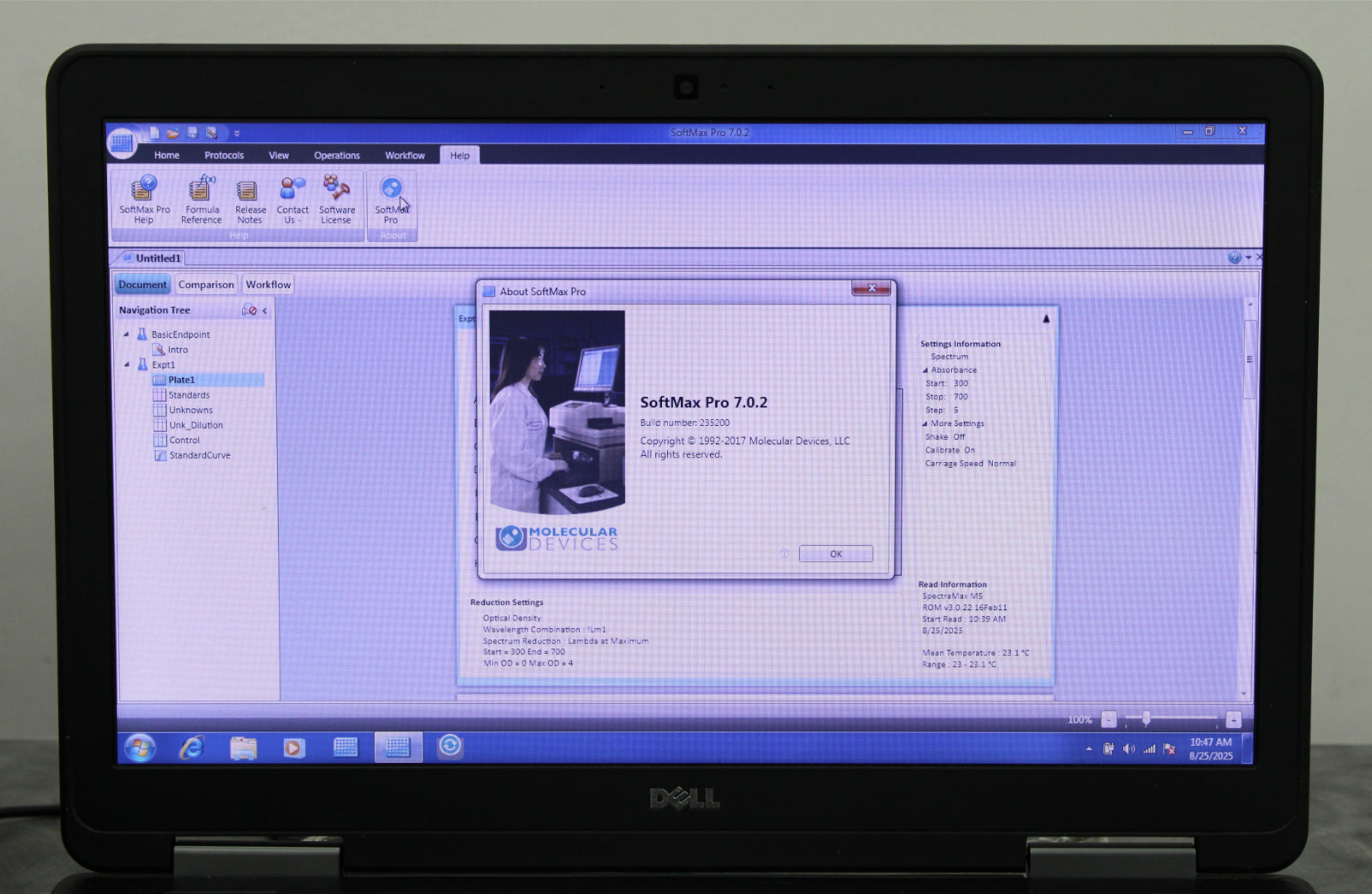Image resolution: width=1372 pixels, height=894 pixels.
Task: Open the Windows Start menu
Action: tap(140, 747)
